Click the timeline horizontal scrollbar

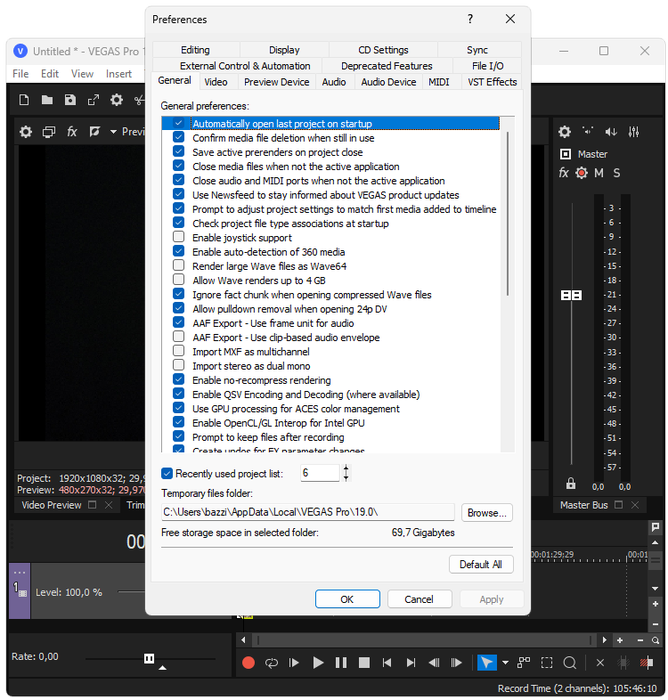click(x=424, y=640)
